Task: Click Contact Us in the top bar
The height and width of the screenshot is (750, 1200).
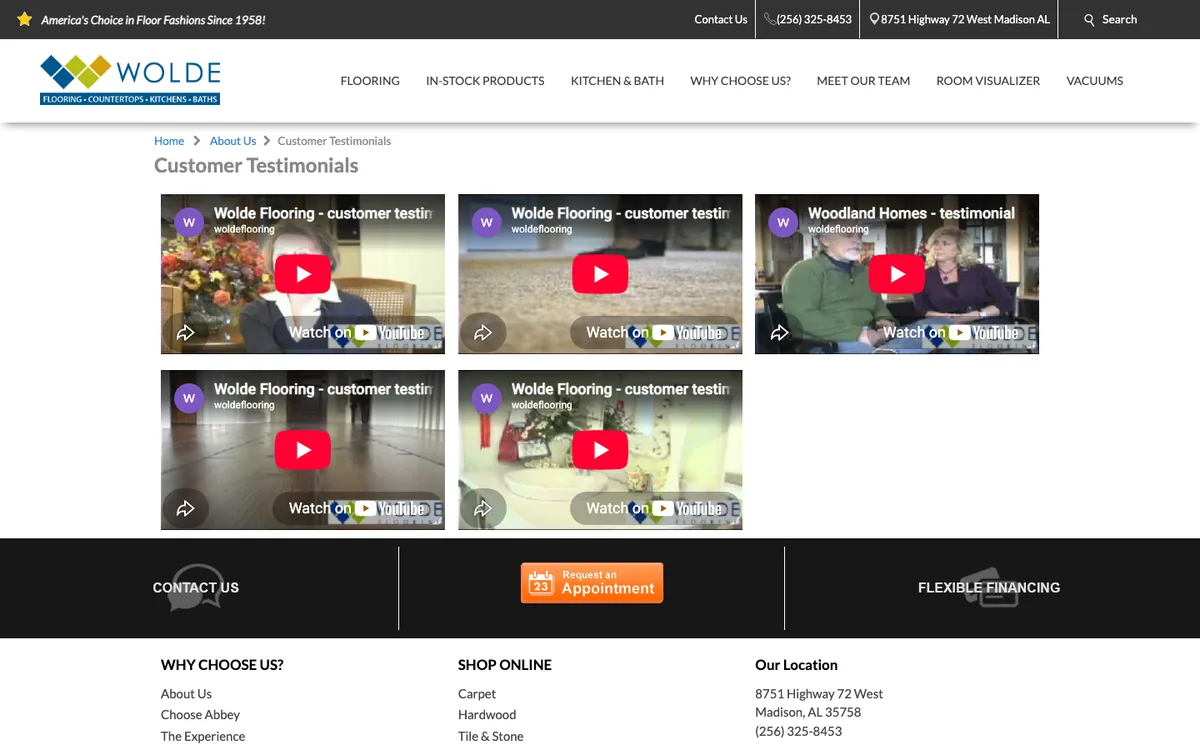Action: [721, 19]
